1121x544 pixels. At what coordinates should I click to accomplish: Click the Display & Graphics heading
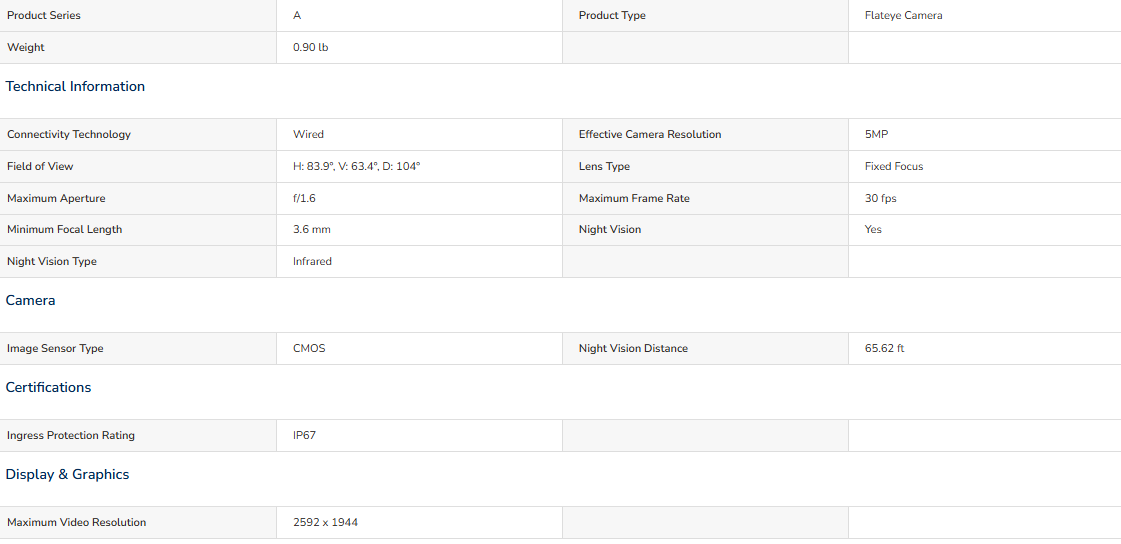click(68, 475)
